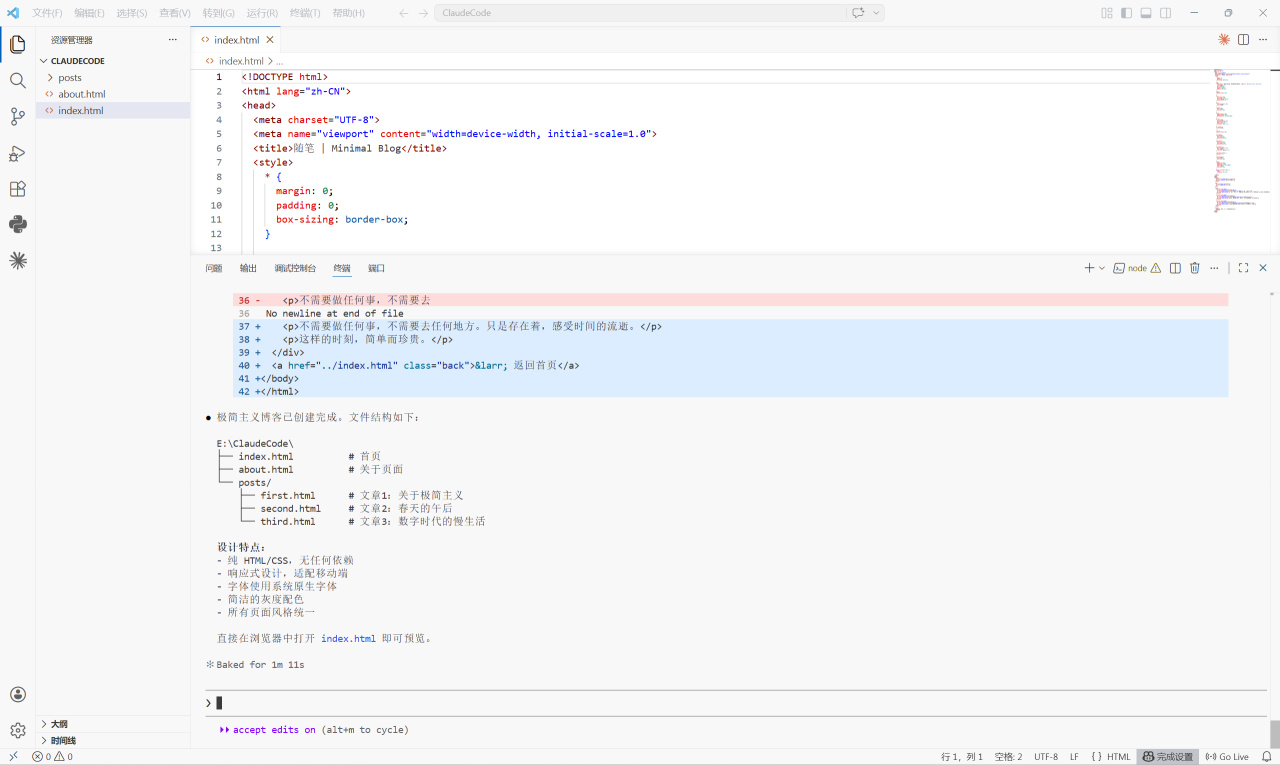This screenshot has height=765, width=1280.
Task: Kill the terminal with trash icon
Action: [1195, 268]
